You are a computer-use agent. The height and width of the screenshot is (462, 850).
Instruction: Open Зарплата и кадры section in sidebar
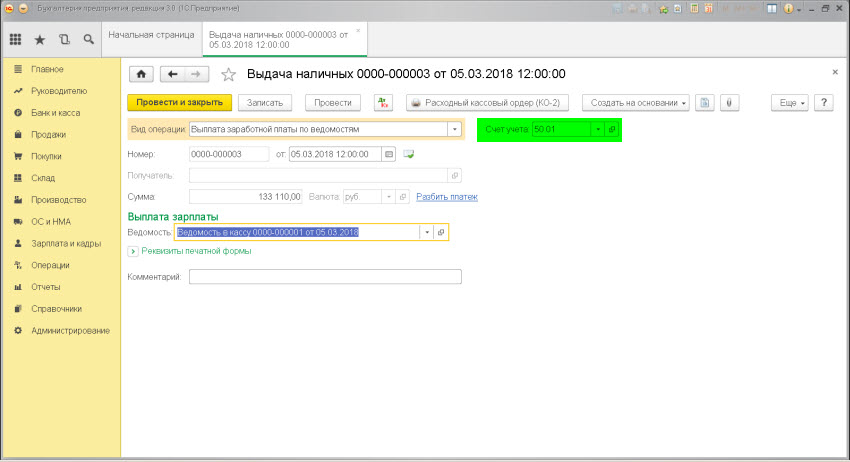65,243
